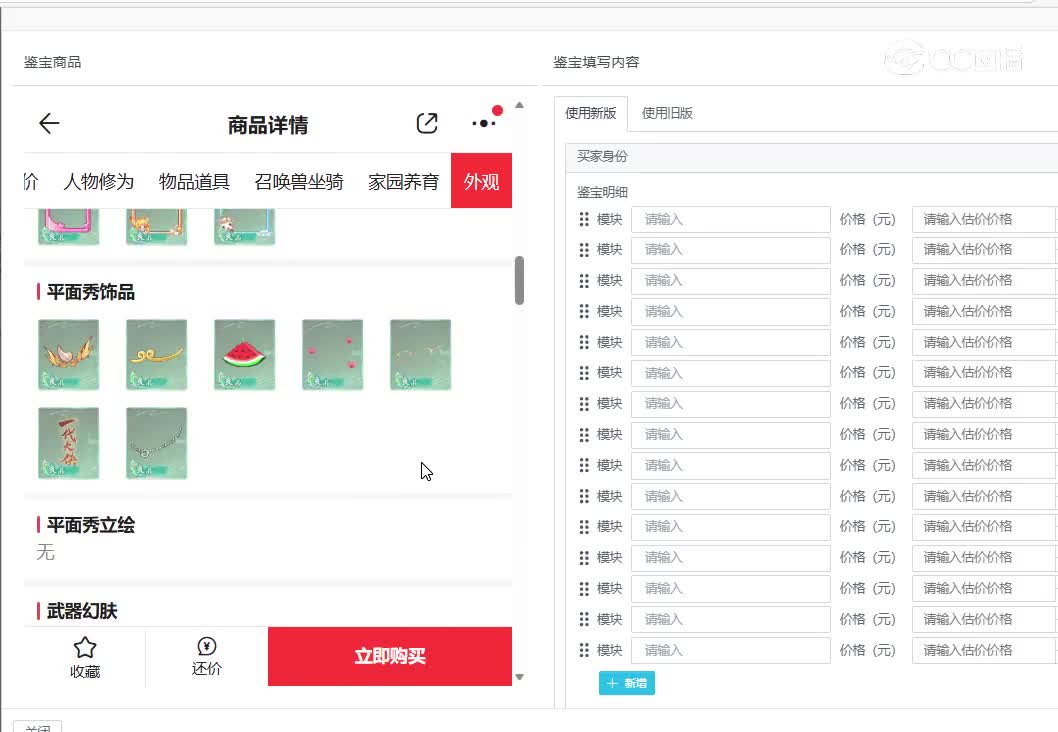
Task: Click drag handle of the last 模块 row
Action: [x=584, y=650]
